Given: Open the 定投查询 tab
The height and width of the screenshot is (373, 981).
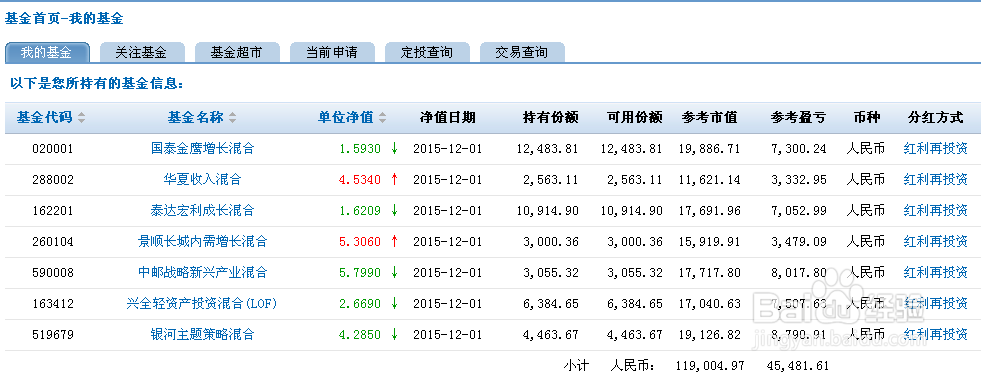Looking at the screenshot, I should point(427,53).
